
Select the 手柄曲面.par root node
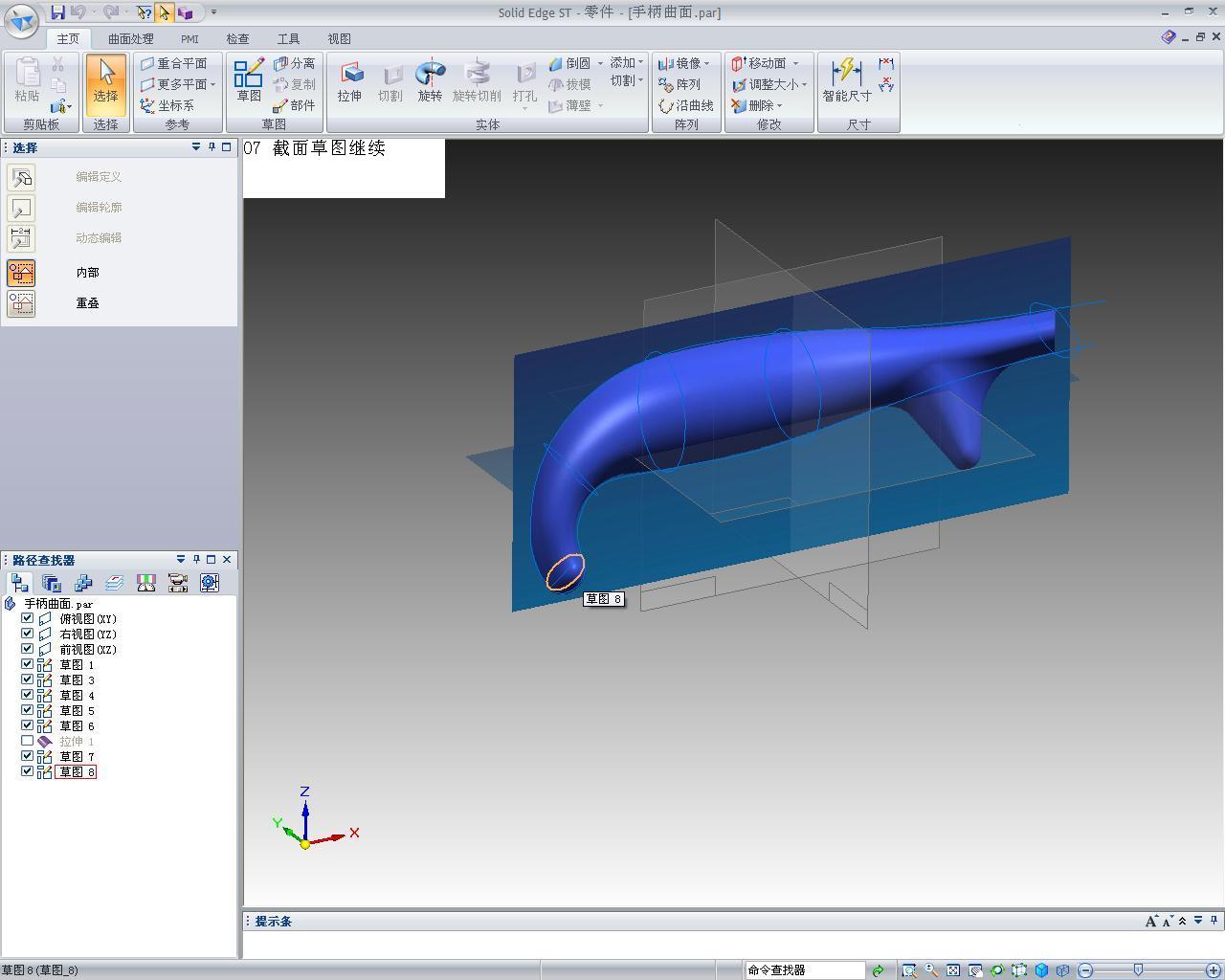pyautogui.click(x=58, y=604)
